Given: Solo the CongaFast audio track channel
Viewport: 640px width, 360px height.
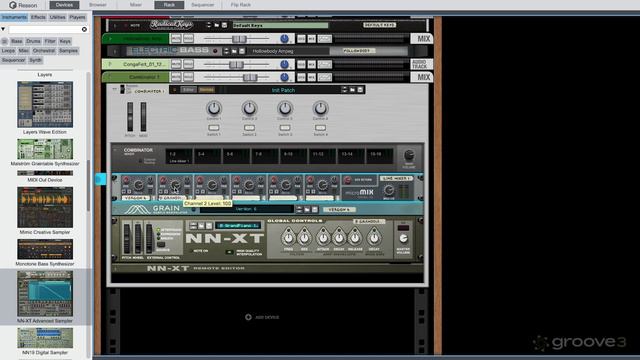Looking at the screenshot, I should click(188, 64).
